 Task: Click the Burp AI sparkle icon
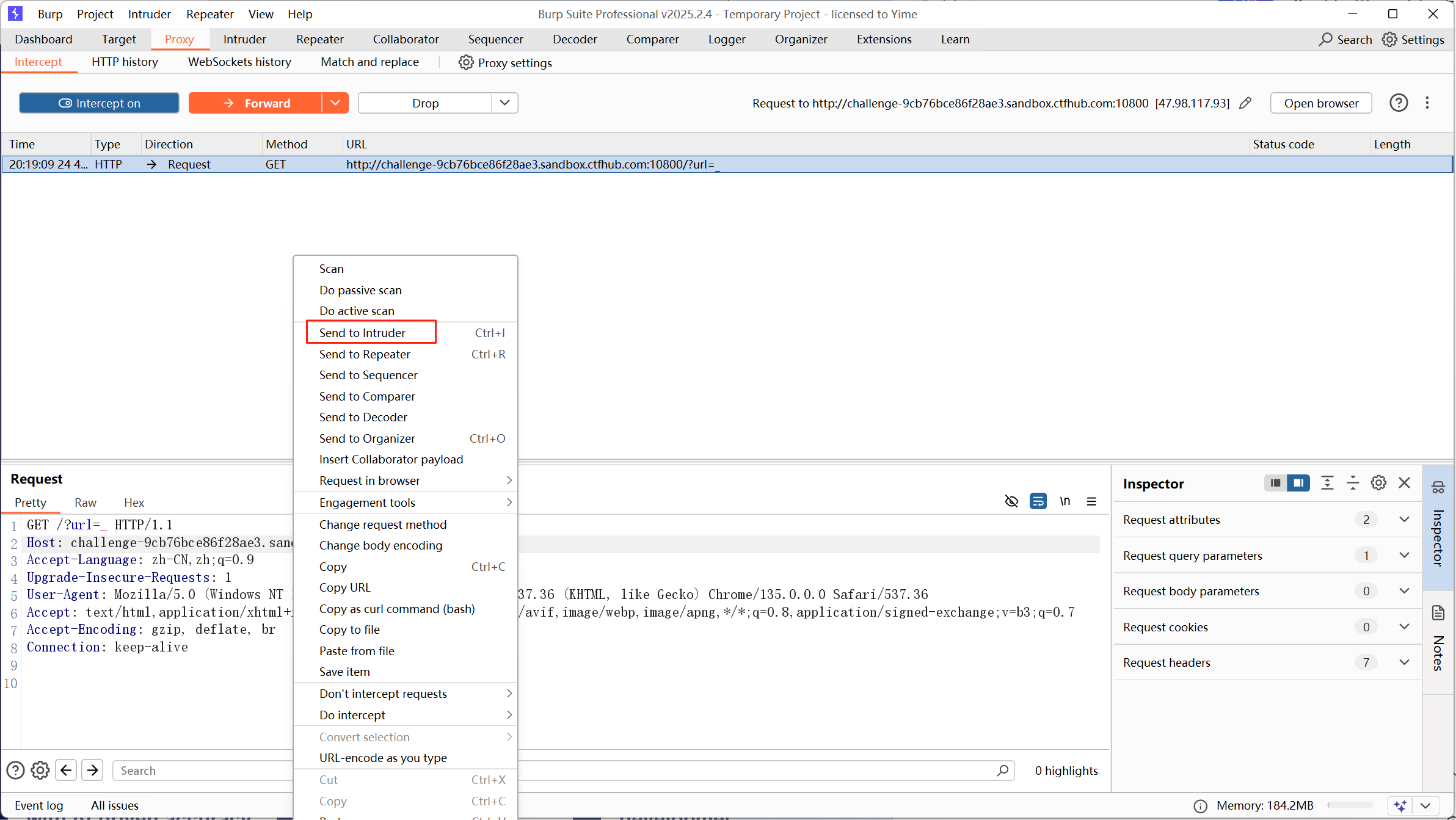click(x=1400, y=805)
